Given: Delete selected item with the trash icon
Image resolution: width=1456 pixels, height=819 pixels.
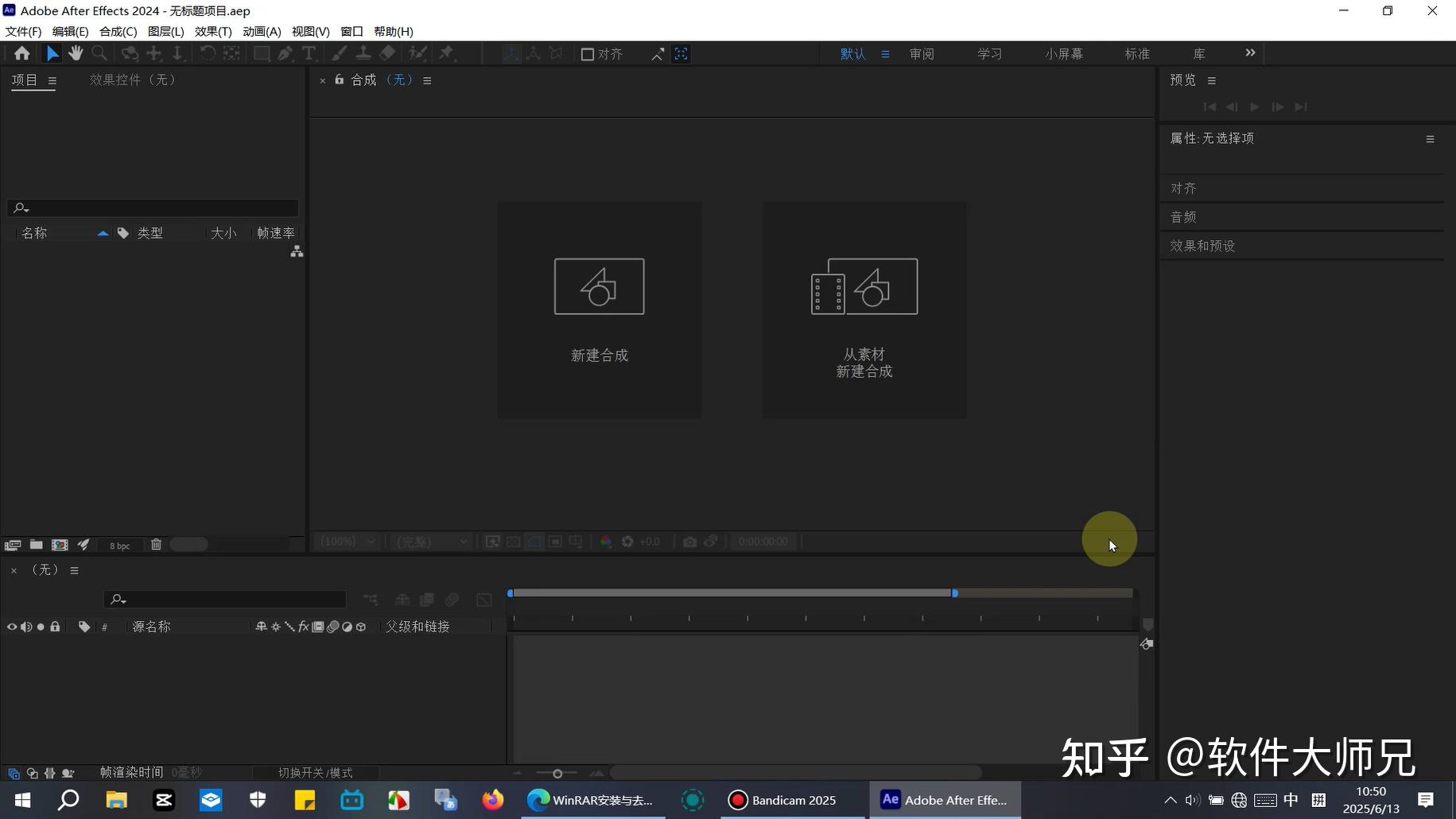Looking at the screenshot, I should (156, 544).
